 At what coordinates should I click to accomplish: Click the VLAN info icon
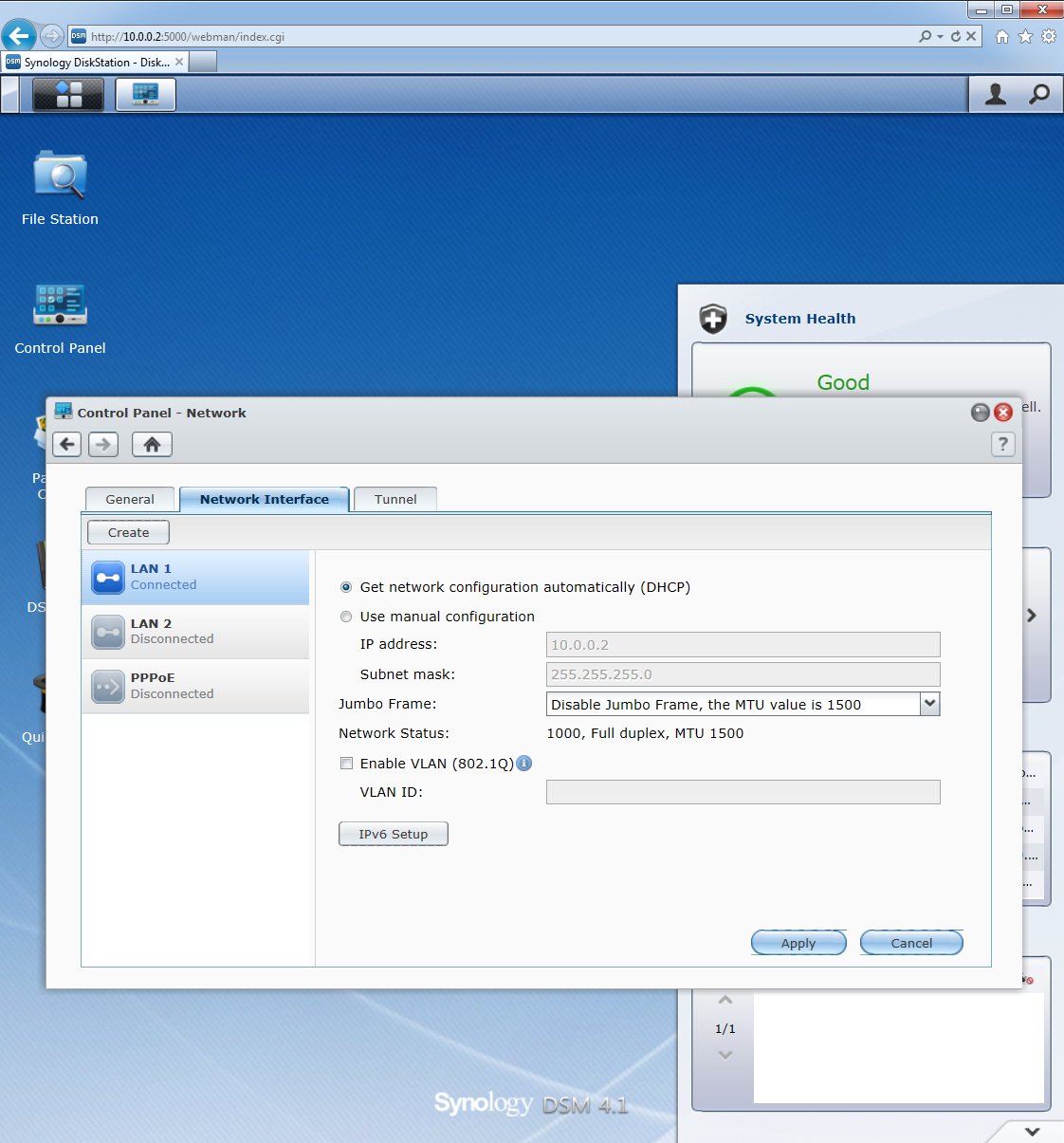pyautogui.click(x=524, y=763)
